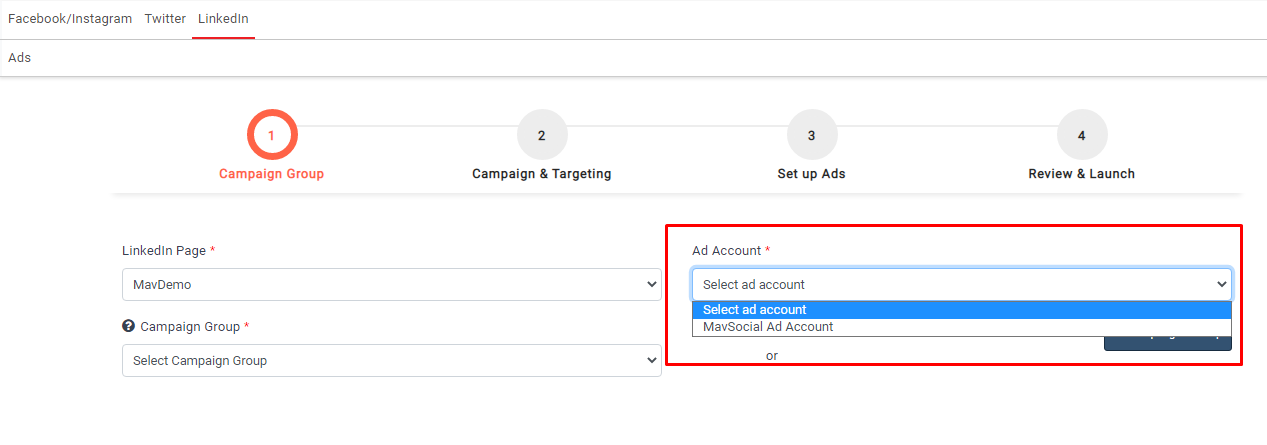
Task: Click the step 4 circle icon
Action: (x=1081, y=135)
